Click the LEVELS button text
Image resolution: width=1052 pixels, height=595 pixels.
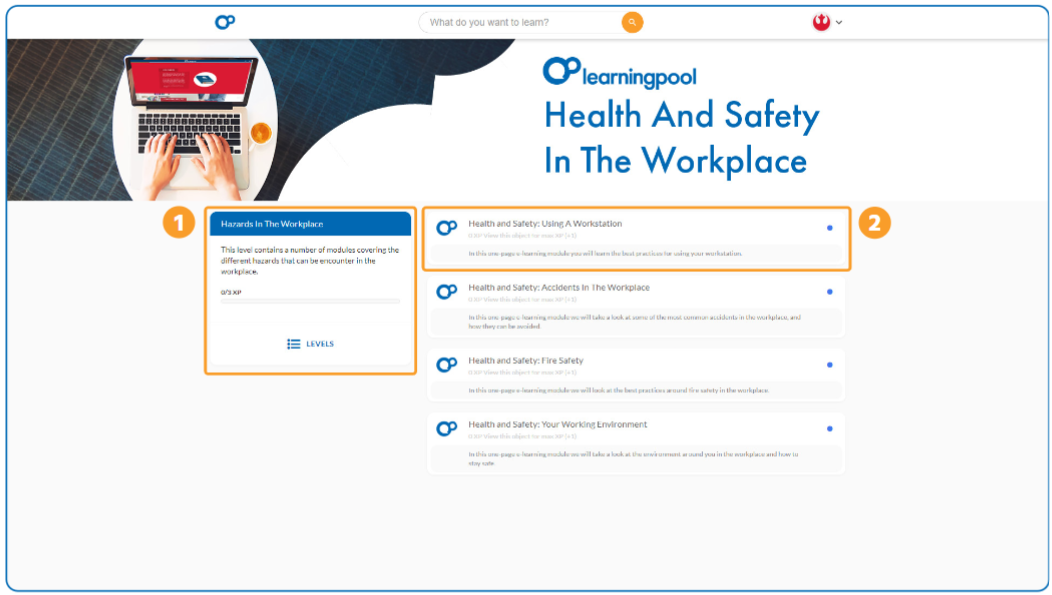(320, 344)
